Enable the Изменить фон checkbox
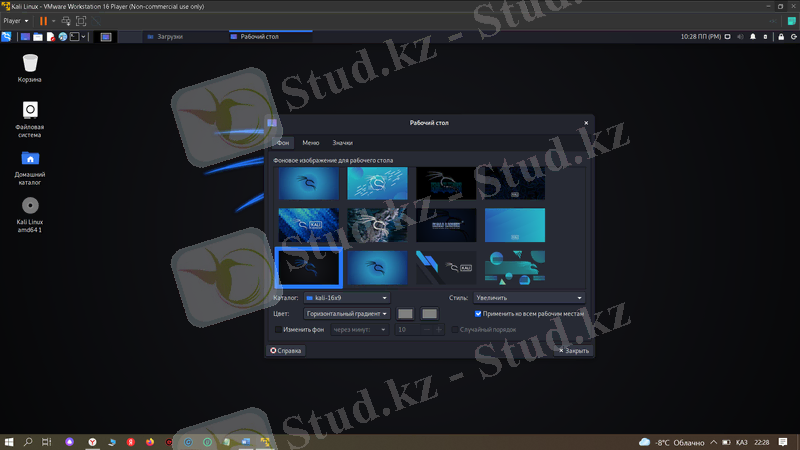 278,329
